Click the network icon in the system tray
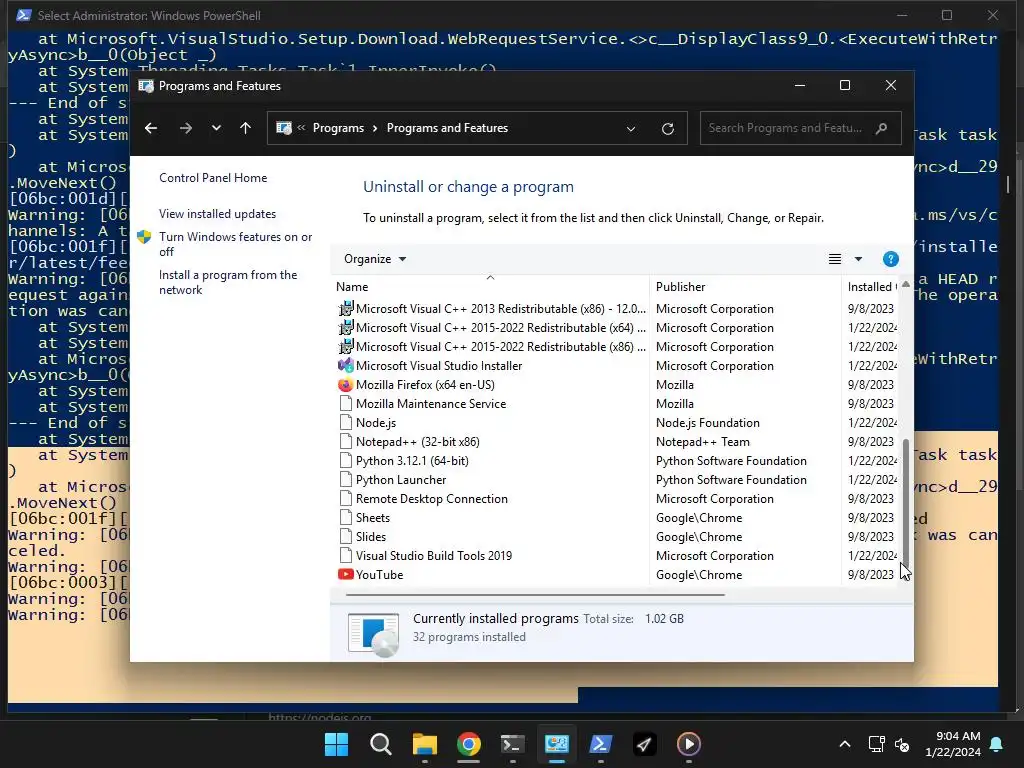Image resolution: width=1024 pixels, height=768 pixels. 876,744
